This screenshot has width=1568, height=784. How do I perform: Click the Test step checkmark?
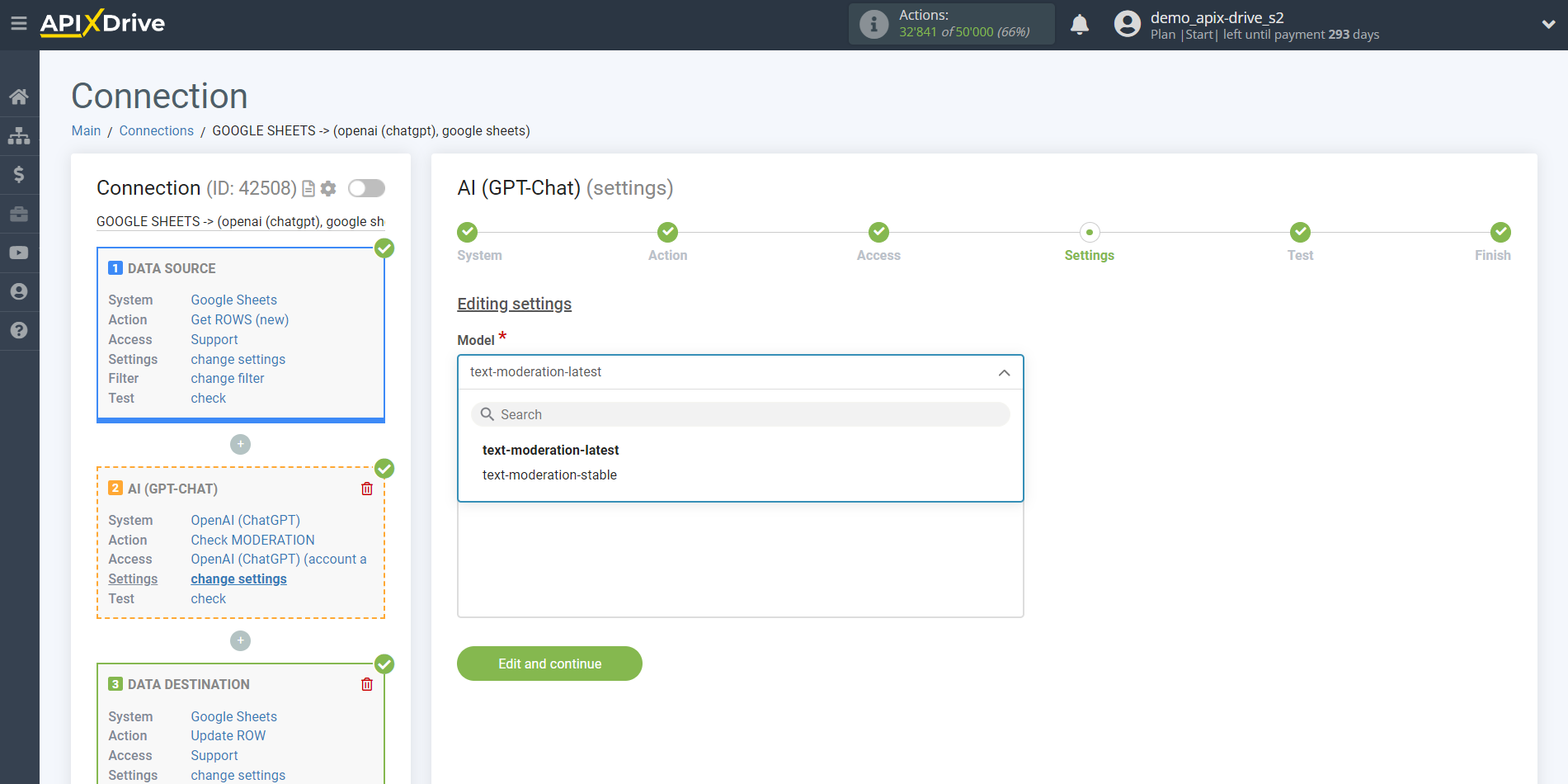[1300, 232]
